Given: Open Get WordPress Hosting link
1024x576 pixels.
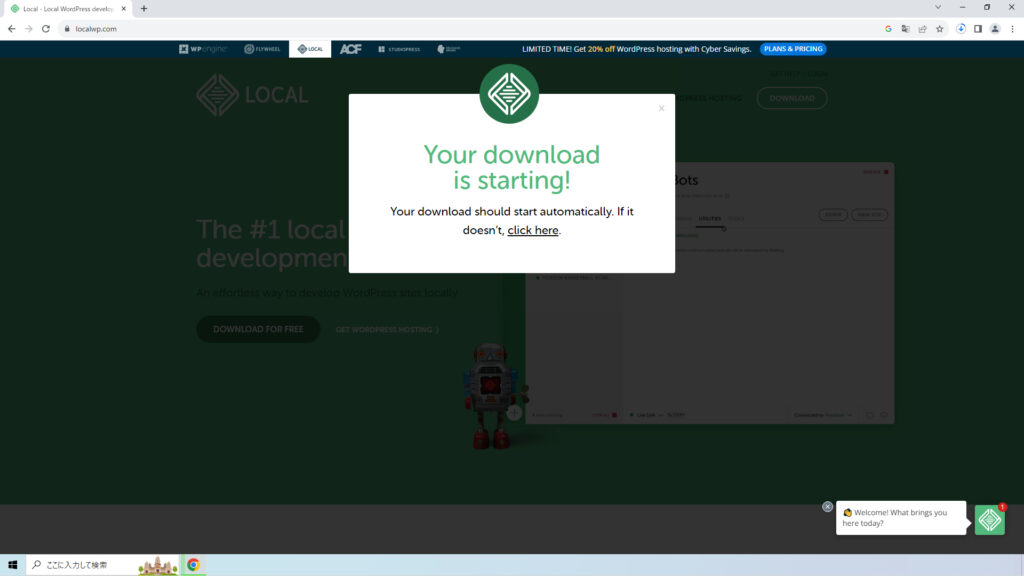Looking at the screenshot, I should pyautogui.click(x=387, y=330).
